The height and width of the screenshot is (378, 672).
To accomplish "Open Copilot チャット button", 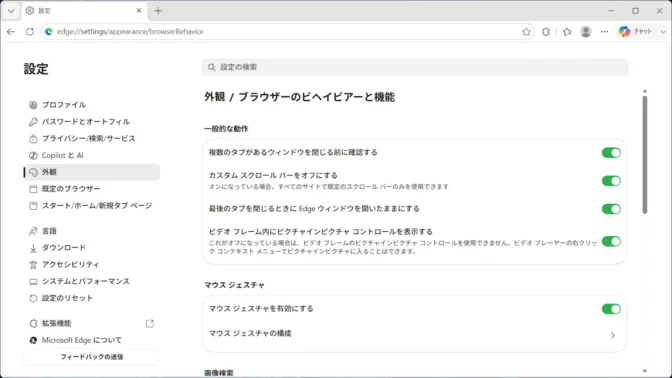I will click(635, 32).
